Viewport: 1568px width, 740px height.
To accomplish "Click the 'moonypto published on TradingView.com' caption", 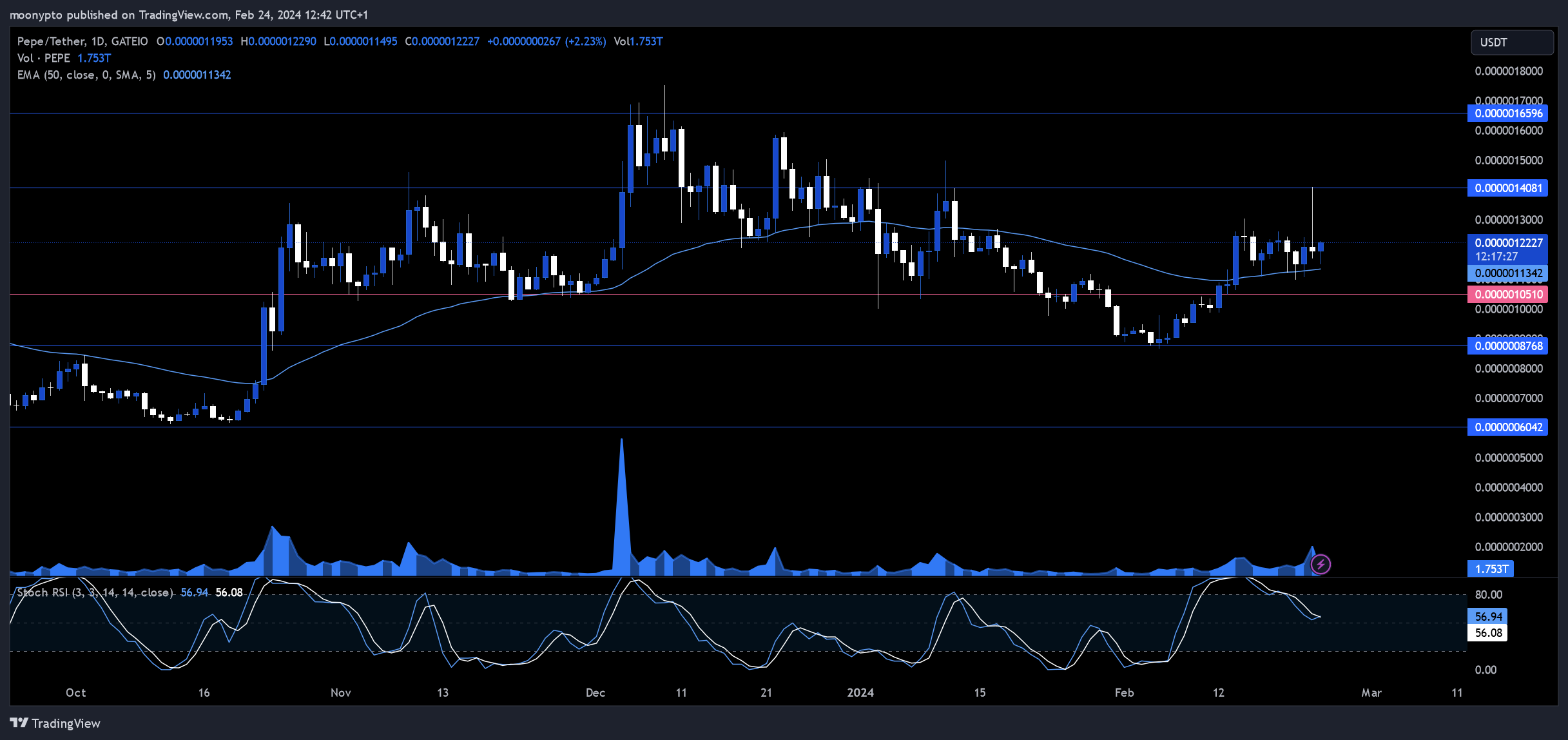I will click(119, 15).
